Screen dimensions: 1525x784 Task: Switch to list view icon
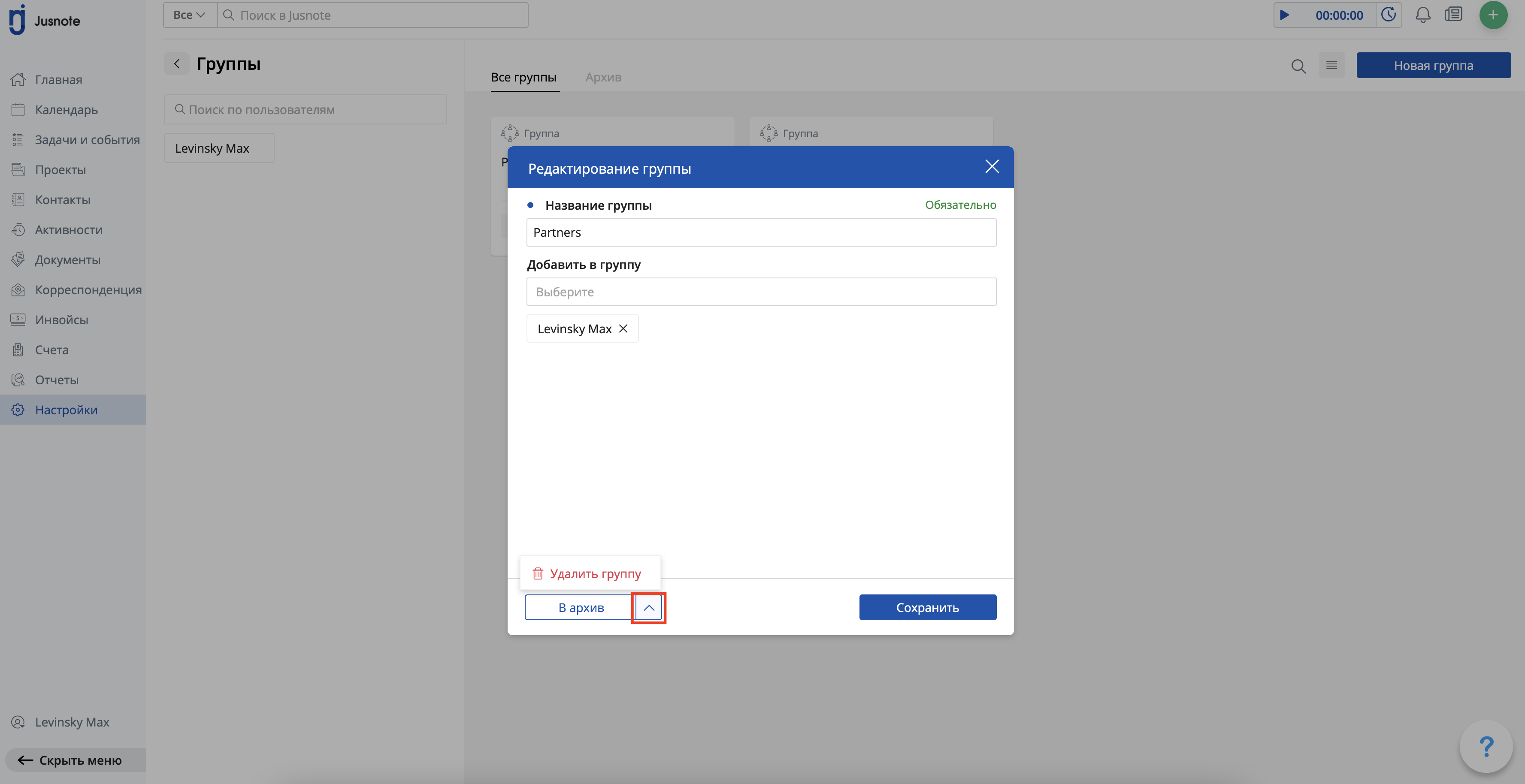1331,66
